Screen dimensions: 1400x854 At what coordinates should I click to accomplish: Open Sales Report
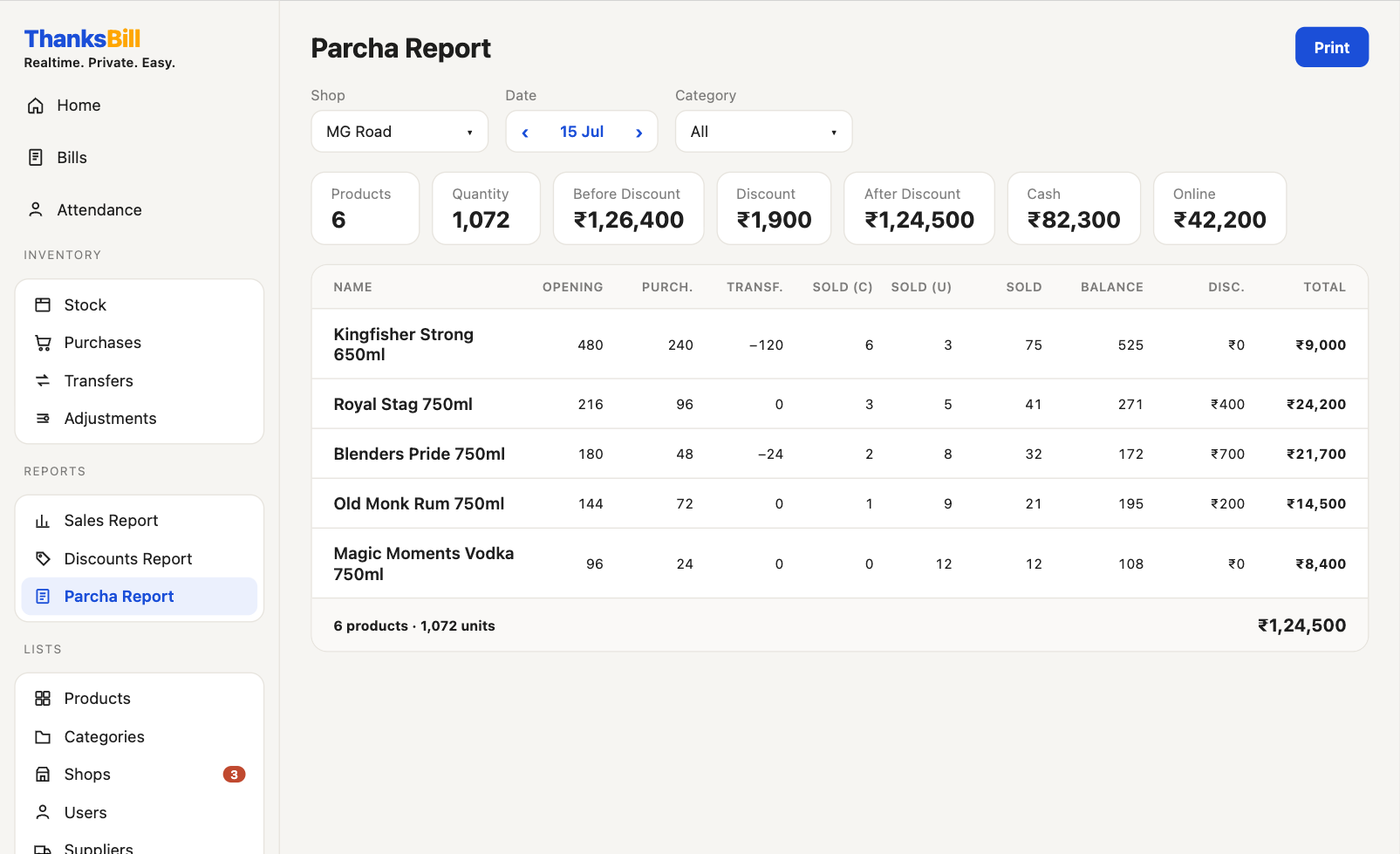(x=140, y=521)
